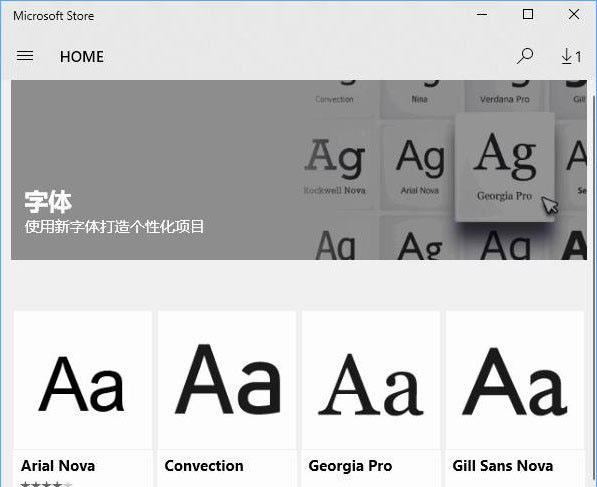
Task: Open the Georgia Pro font preview
Action: coord(371,380)
